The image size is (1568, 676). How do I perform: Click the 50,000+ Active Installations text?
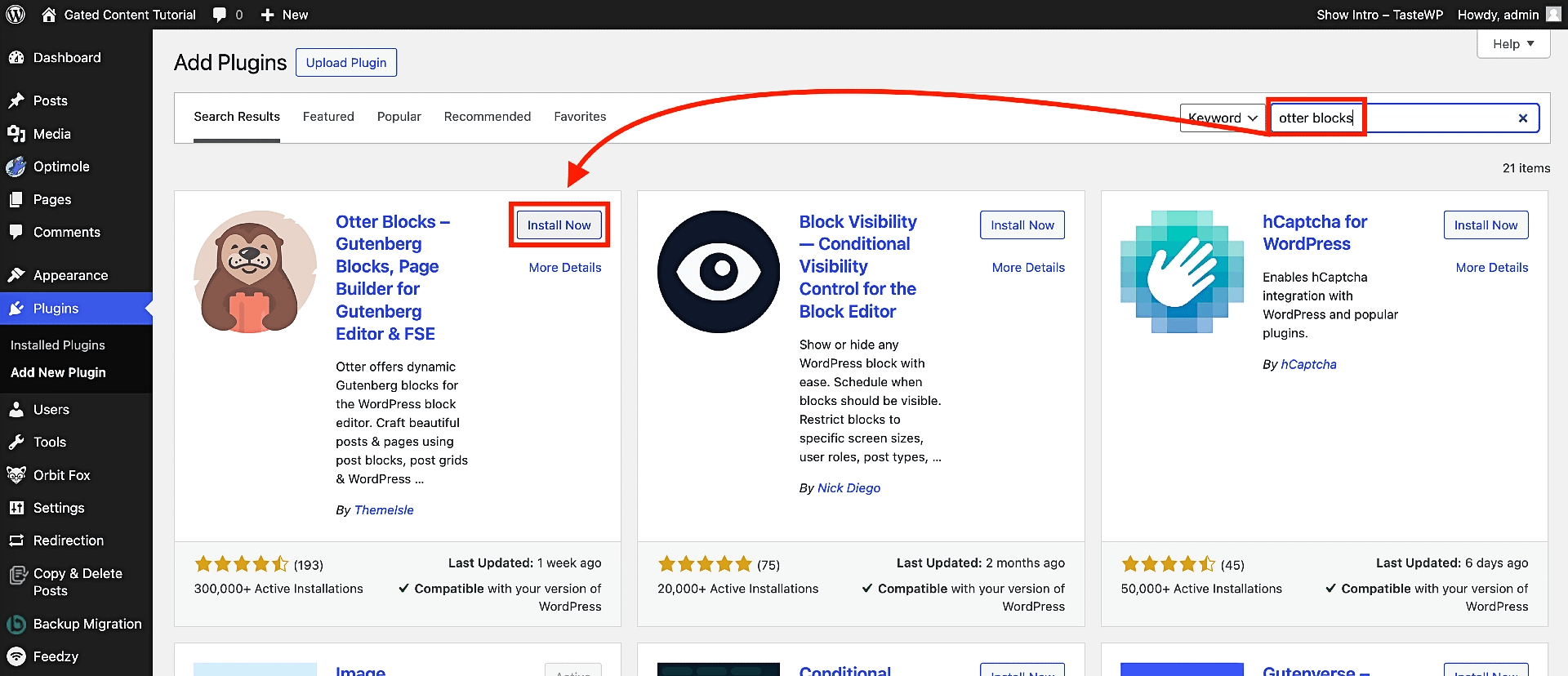pyautogui.click(x=1201, y=589)
